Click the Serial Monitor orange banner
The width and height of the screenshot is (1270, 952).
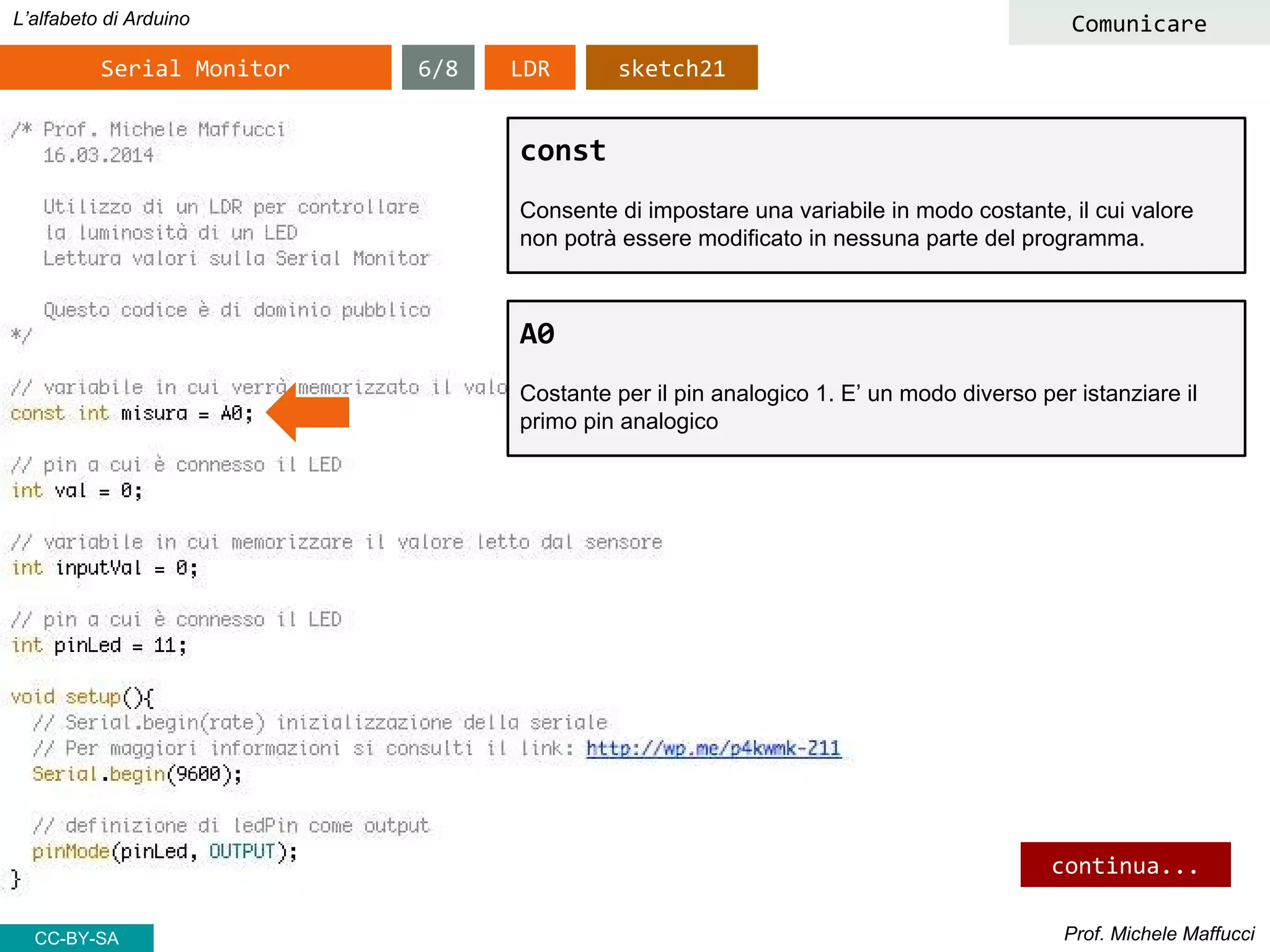pyautogui.click(x=195, y=68)
